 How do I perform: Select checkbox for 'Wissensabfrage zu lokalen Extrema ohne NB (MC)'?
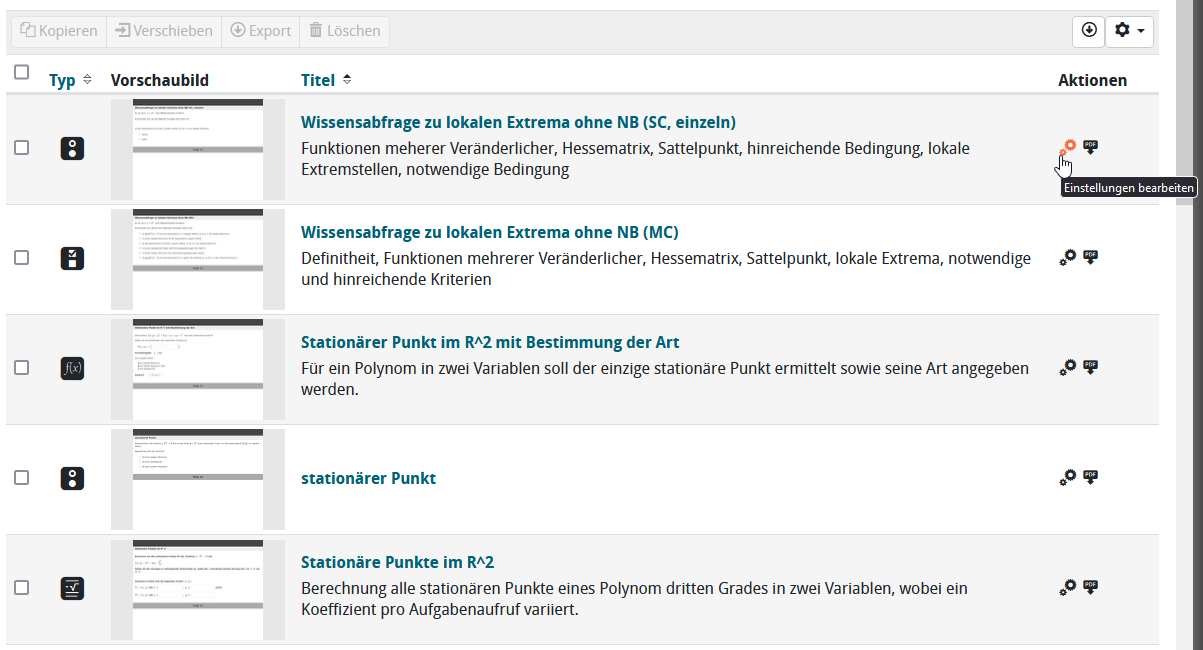tap(21, 258)
